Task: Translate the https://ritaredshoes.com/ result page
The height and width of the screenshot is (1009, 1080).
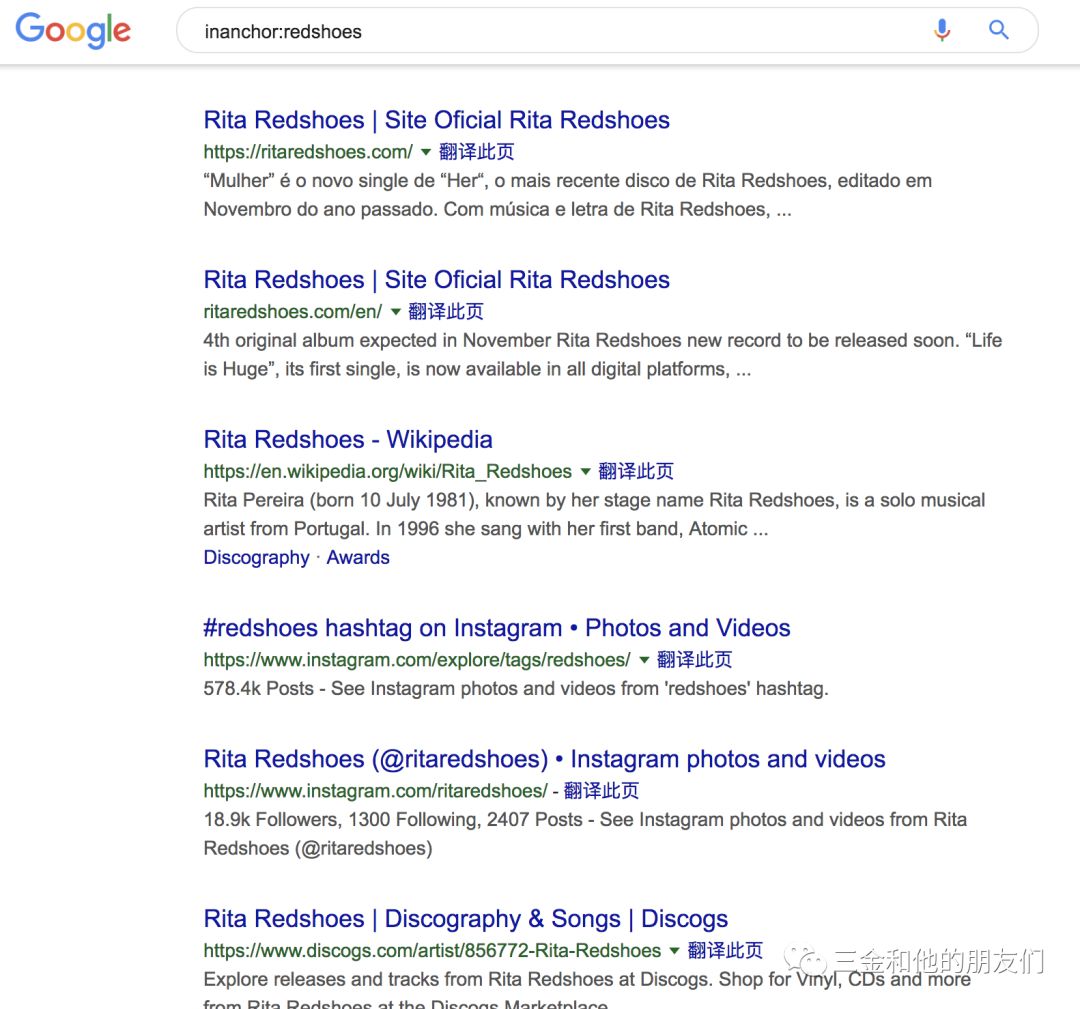Action: [477, 152]
